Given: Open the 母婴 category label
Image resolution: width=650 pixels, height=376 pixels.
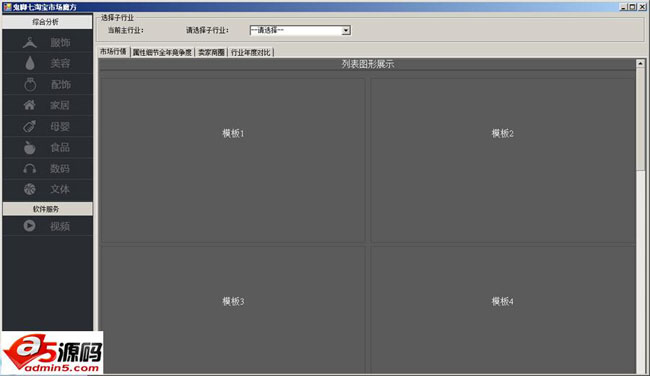Looking at the screenshot, I should (x=60, y=126).
